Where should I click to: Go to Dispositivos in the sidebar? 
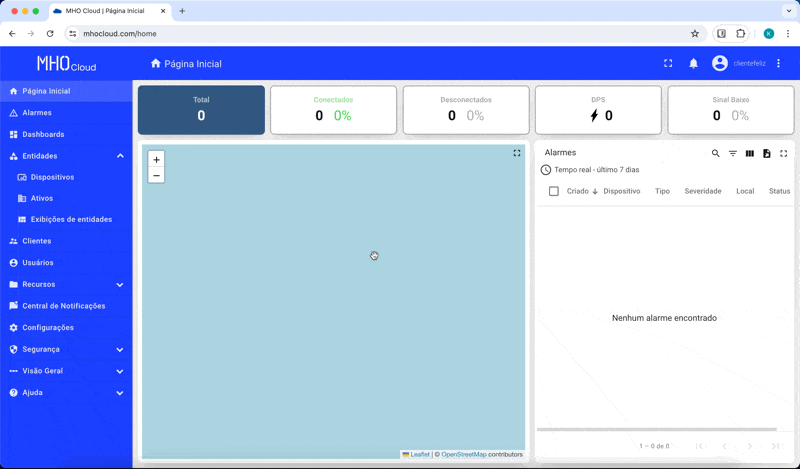tap(52, 177)
